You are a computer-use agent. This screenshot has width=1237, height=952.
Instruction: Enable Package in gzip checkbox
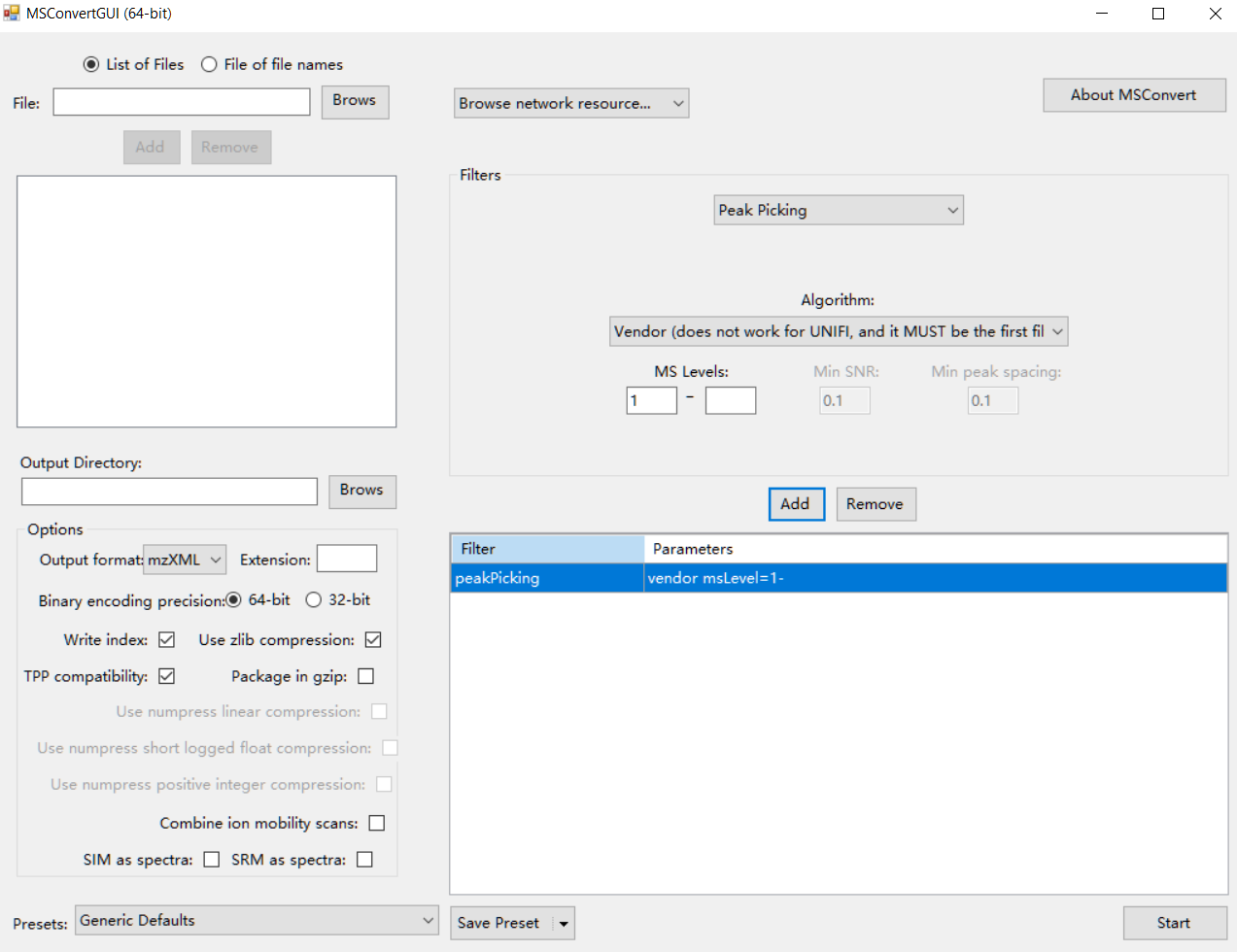tap(366, 676)
